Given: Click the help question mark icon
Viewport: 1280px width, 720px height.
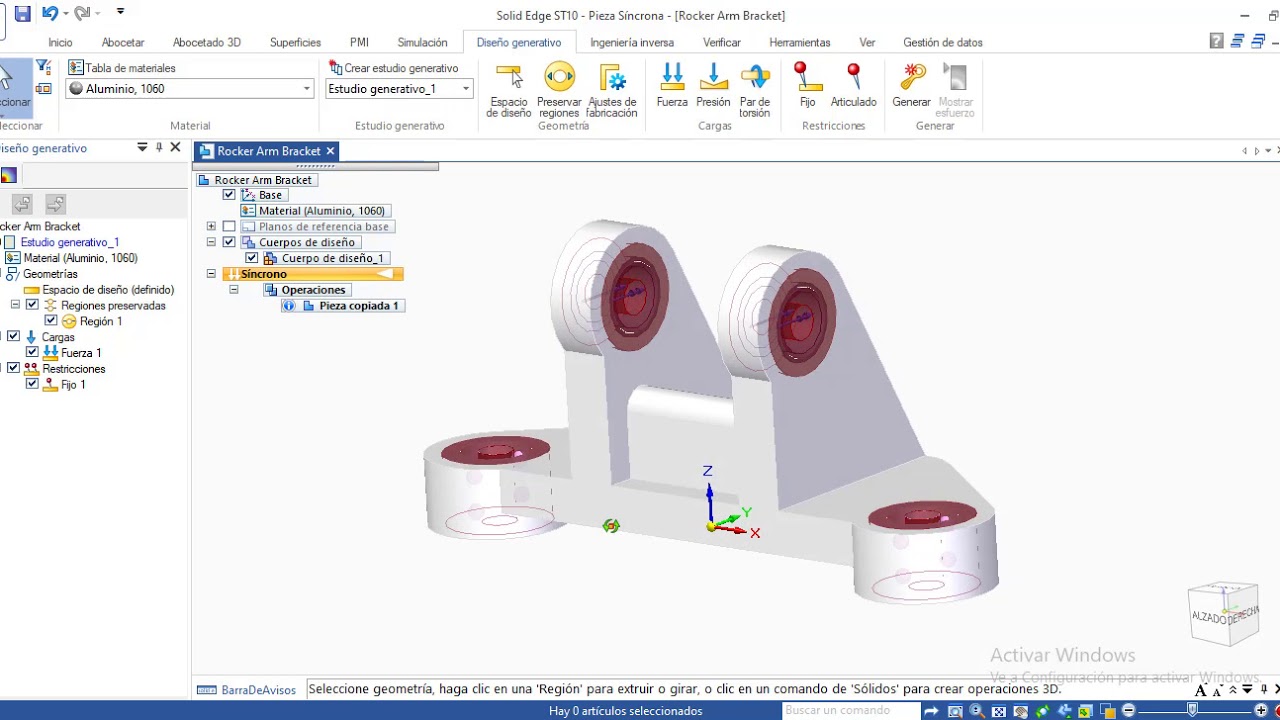Looking at the screenshot, I should tap(1216, 41).
